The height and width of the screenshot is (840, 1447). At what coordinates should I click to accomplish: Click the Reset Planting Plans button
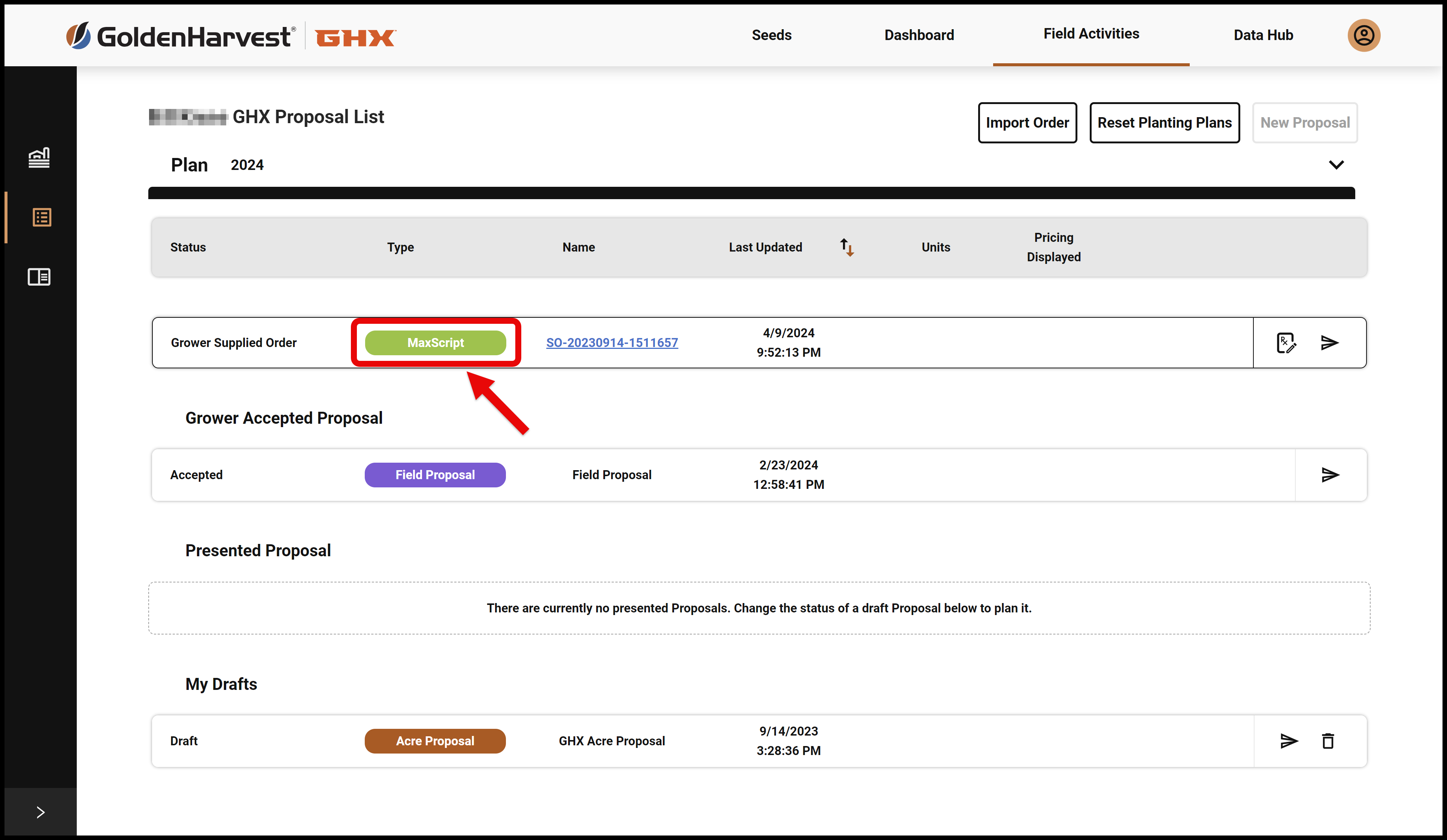point(1165,123)
